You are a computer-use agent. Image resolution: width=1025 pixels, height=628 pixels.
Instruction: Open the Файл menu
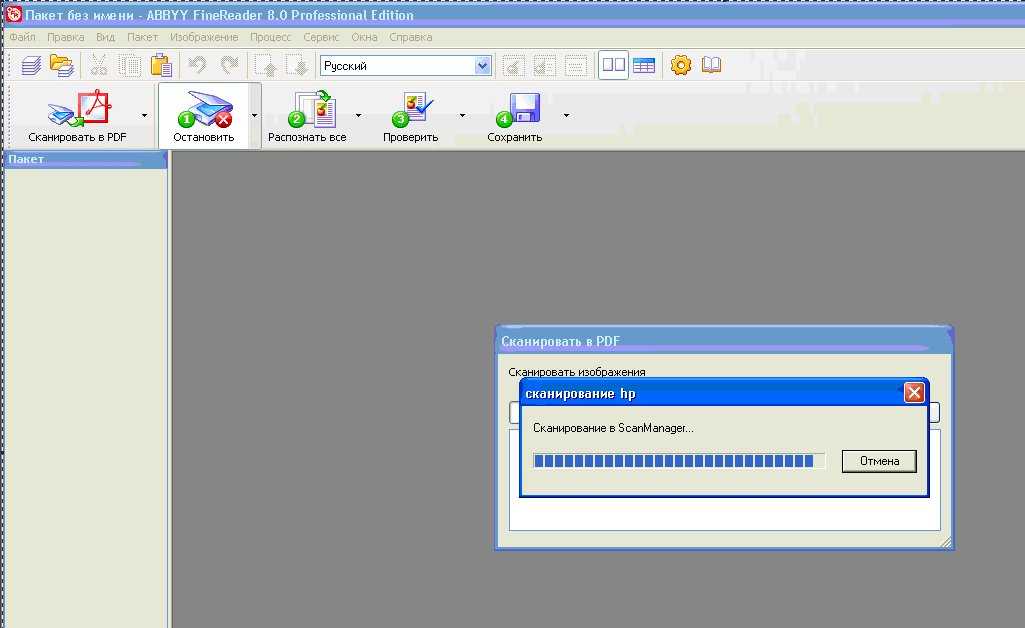pos(22,37)
